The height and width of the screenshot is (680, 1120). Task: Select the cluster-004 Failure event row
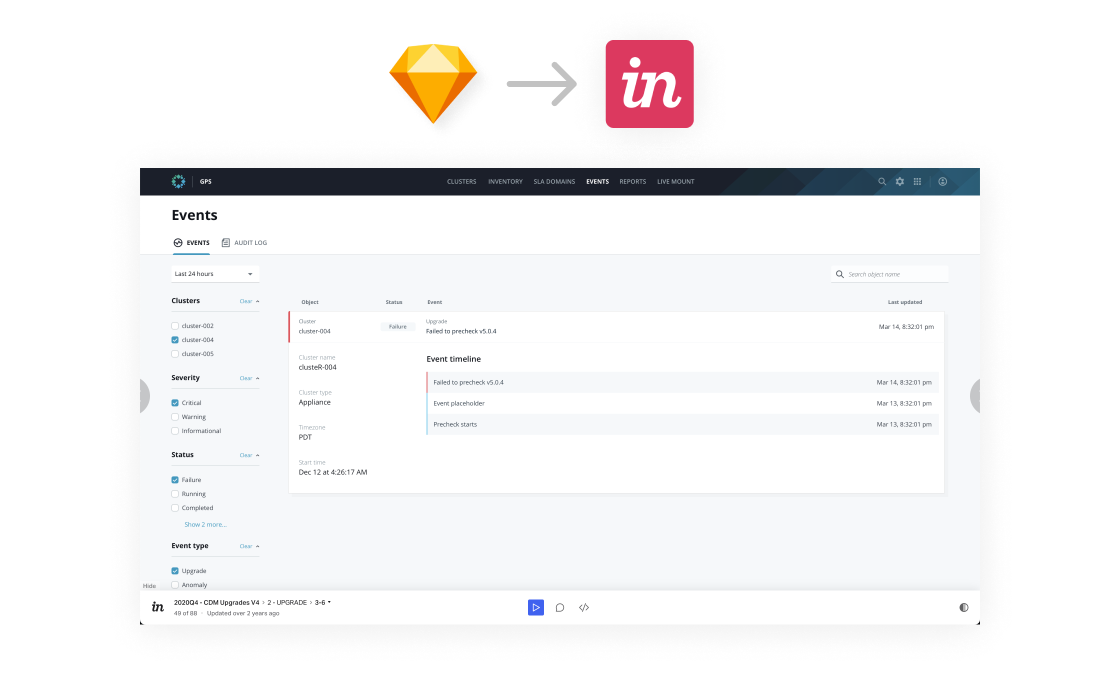point(616,326)
